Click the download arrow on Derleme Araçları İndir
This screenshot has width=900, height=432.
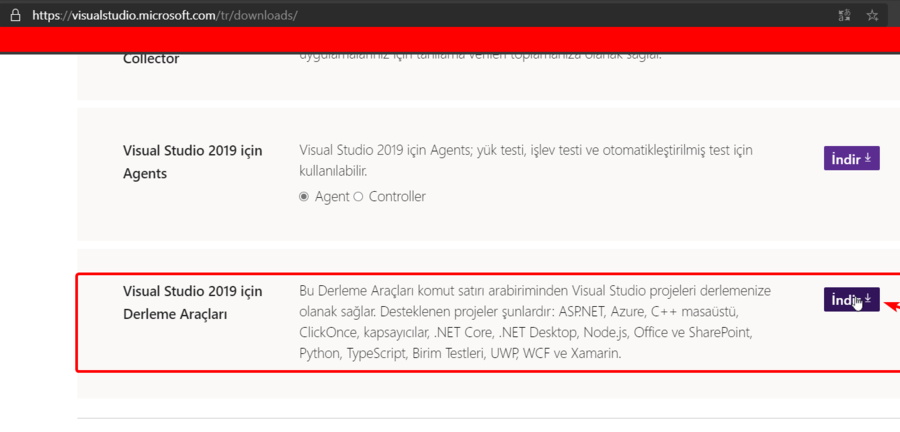pos(868,299)
